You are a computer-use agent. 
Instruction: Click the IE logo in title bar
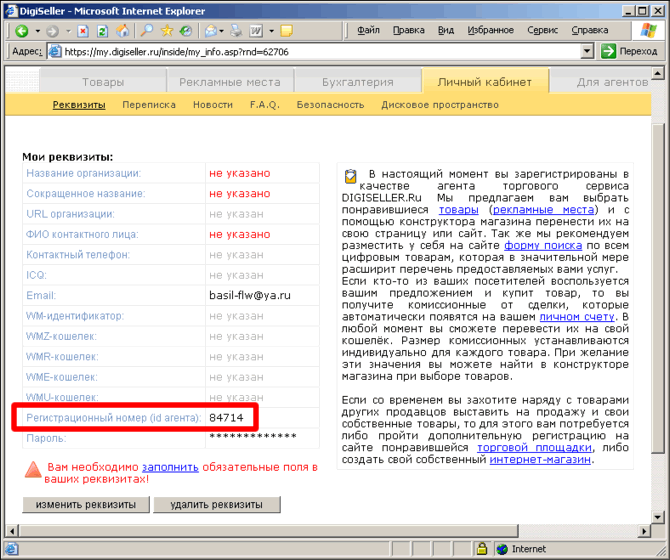pos(11,11)
